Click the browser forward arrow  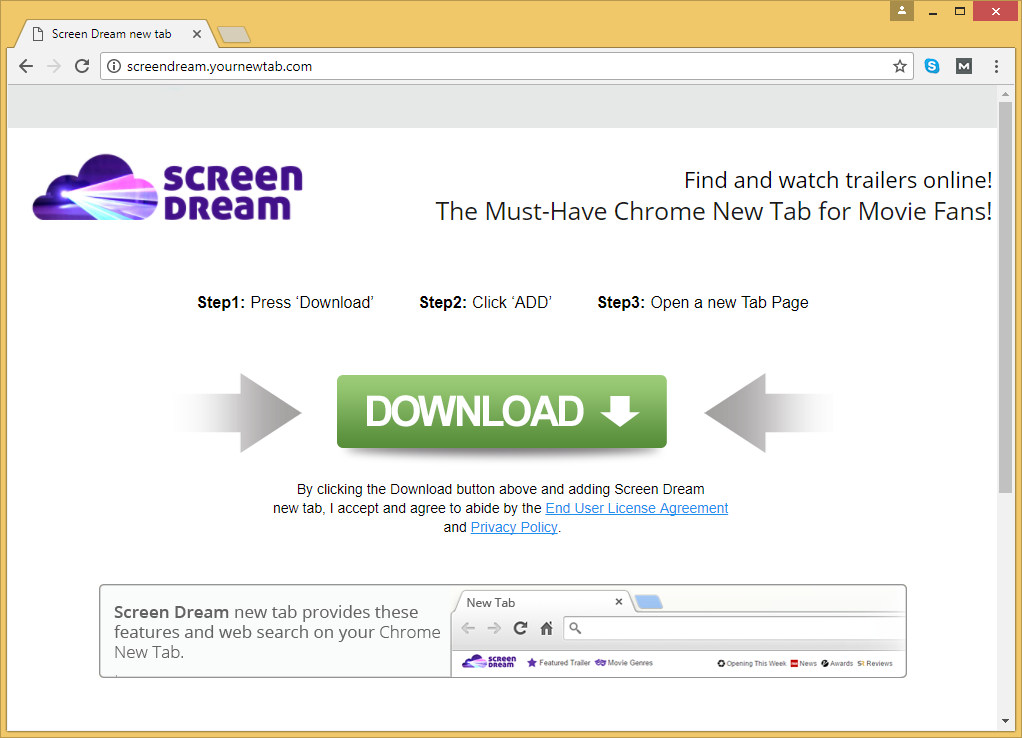click(54, 66)
